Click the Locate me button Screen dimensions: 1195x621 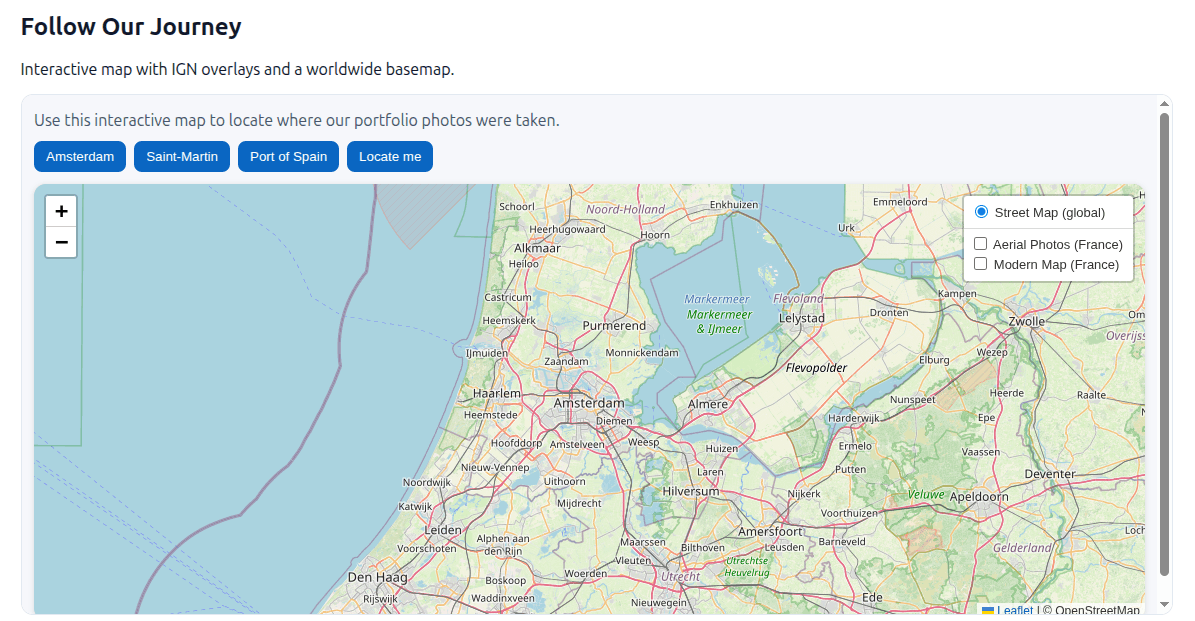pos(390,156)
